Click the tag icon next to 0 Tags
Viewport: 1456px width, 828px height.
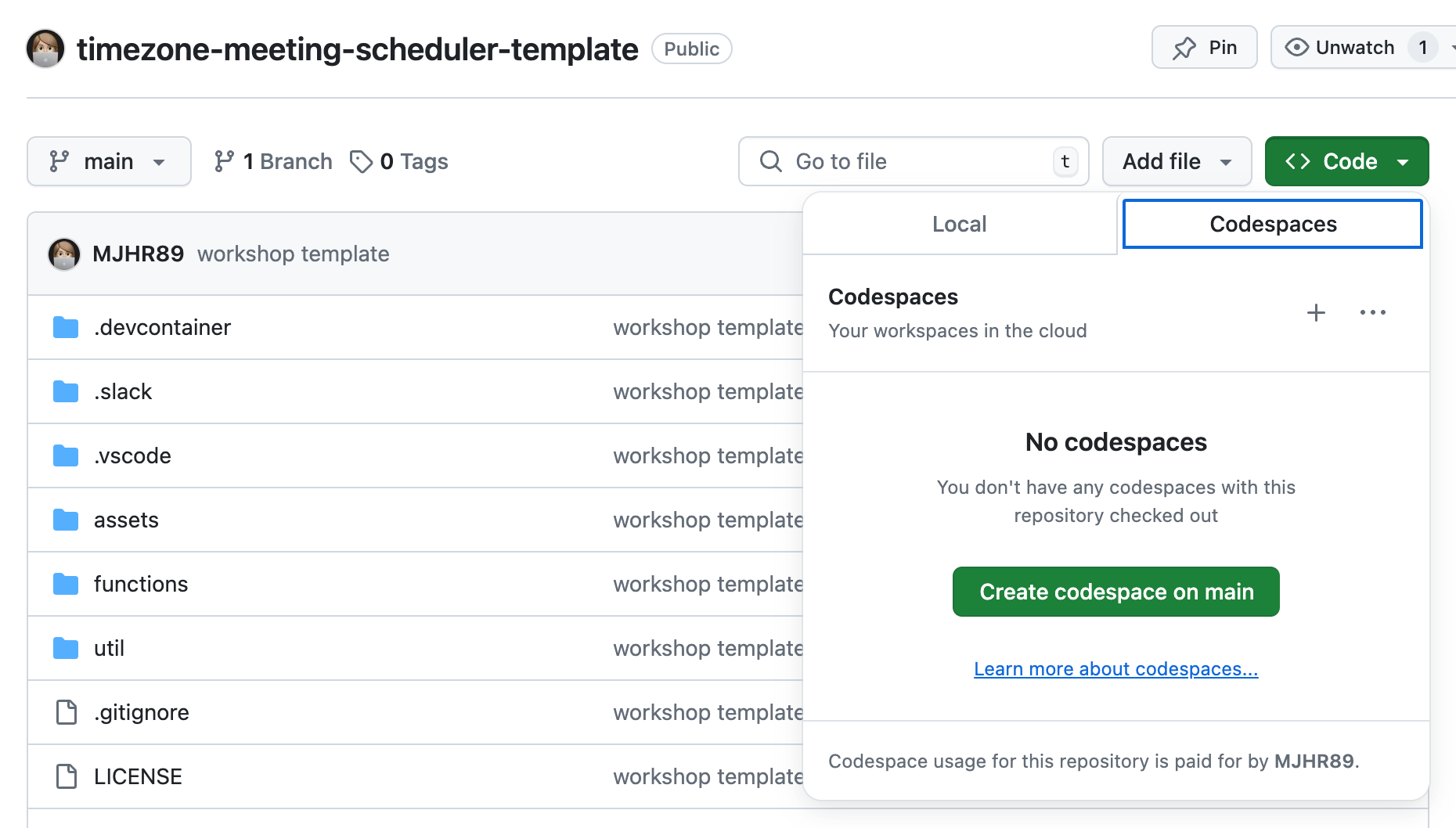pyautogui.click(x=361, y=161)
